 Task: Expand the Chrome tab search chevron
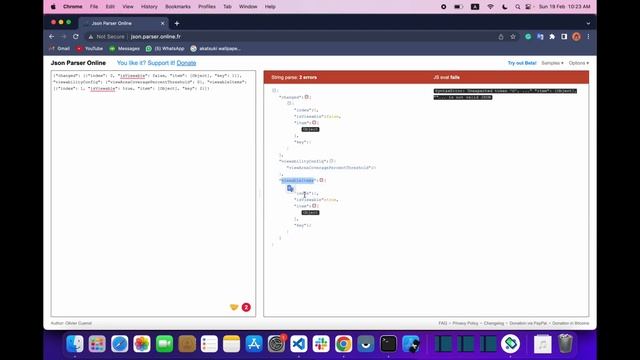(x=588, y=23)
